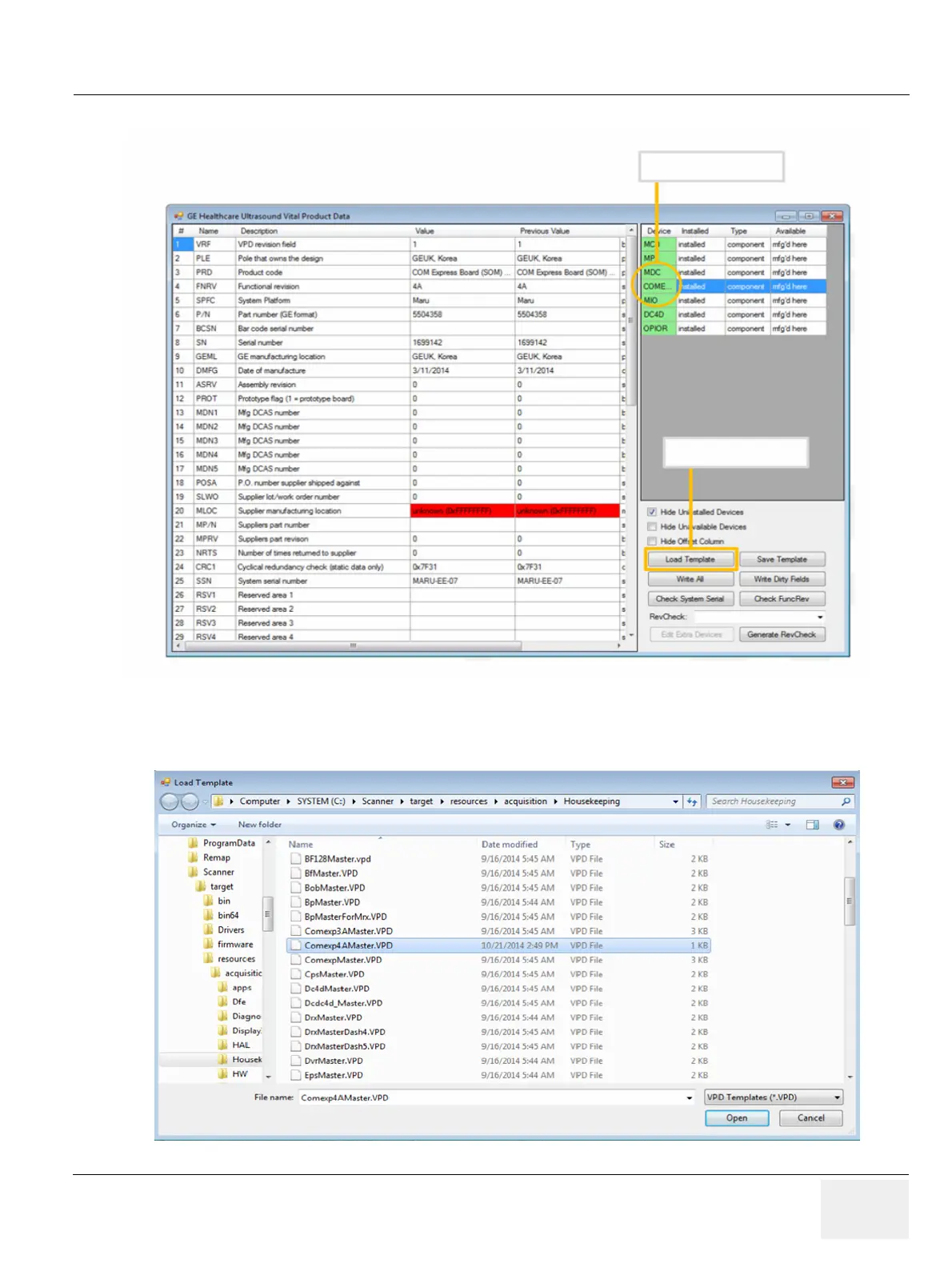Click the Previous Value column header

545,231
